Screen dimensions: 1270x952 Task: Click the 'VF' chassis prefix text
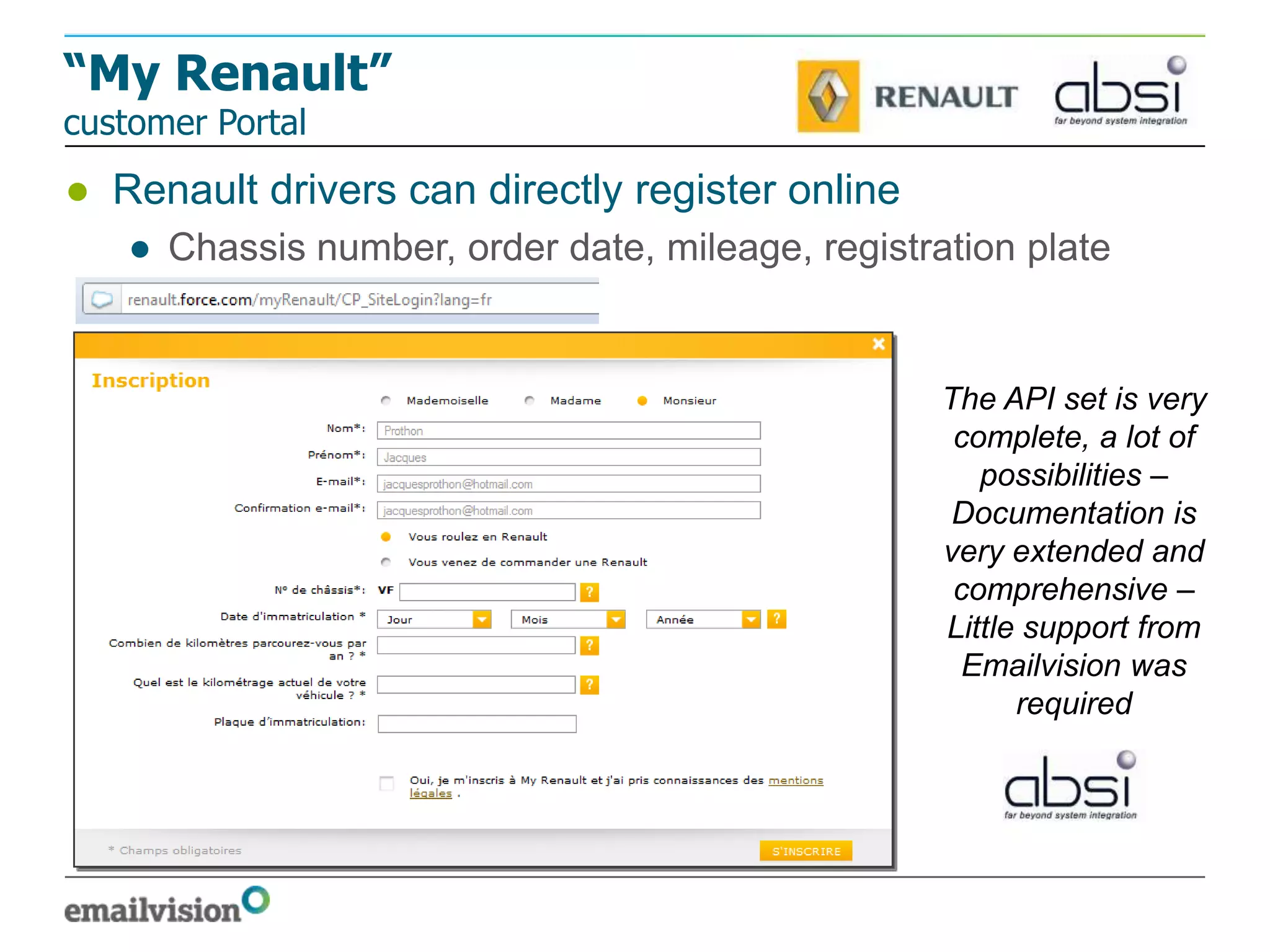click(386, 590)
